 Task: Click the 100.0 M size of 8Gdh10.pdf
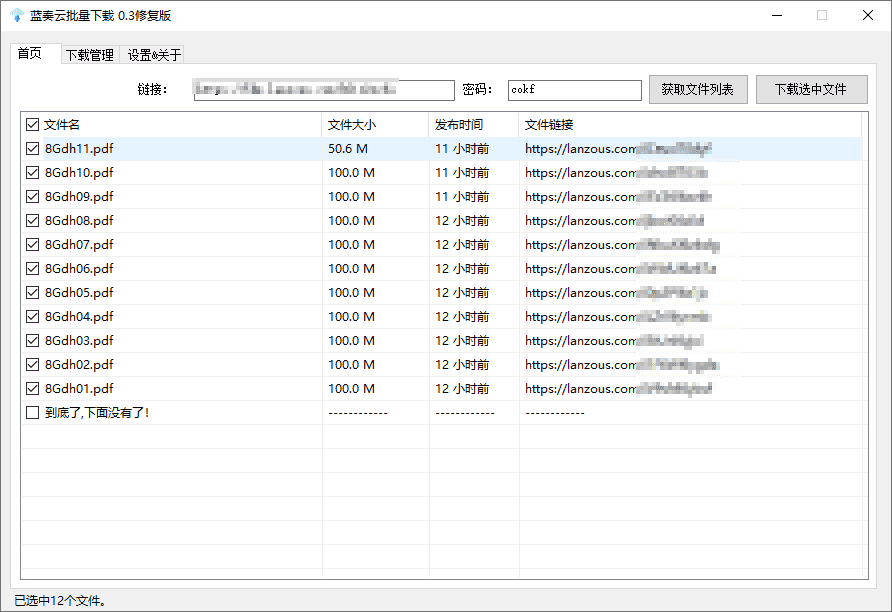pos(351,173)
